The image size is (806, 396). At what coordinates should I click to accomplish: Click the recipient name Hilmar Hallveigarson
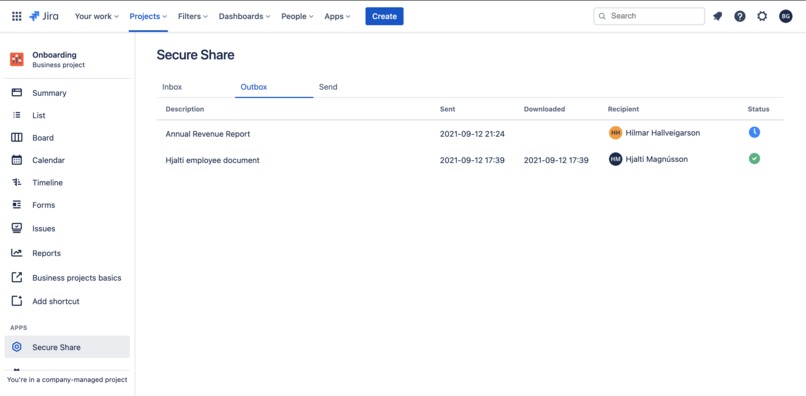click(663, 133)
